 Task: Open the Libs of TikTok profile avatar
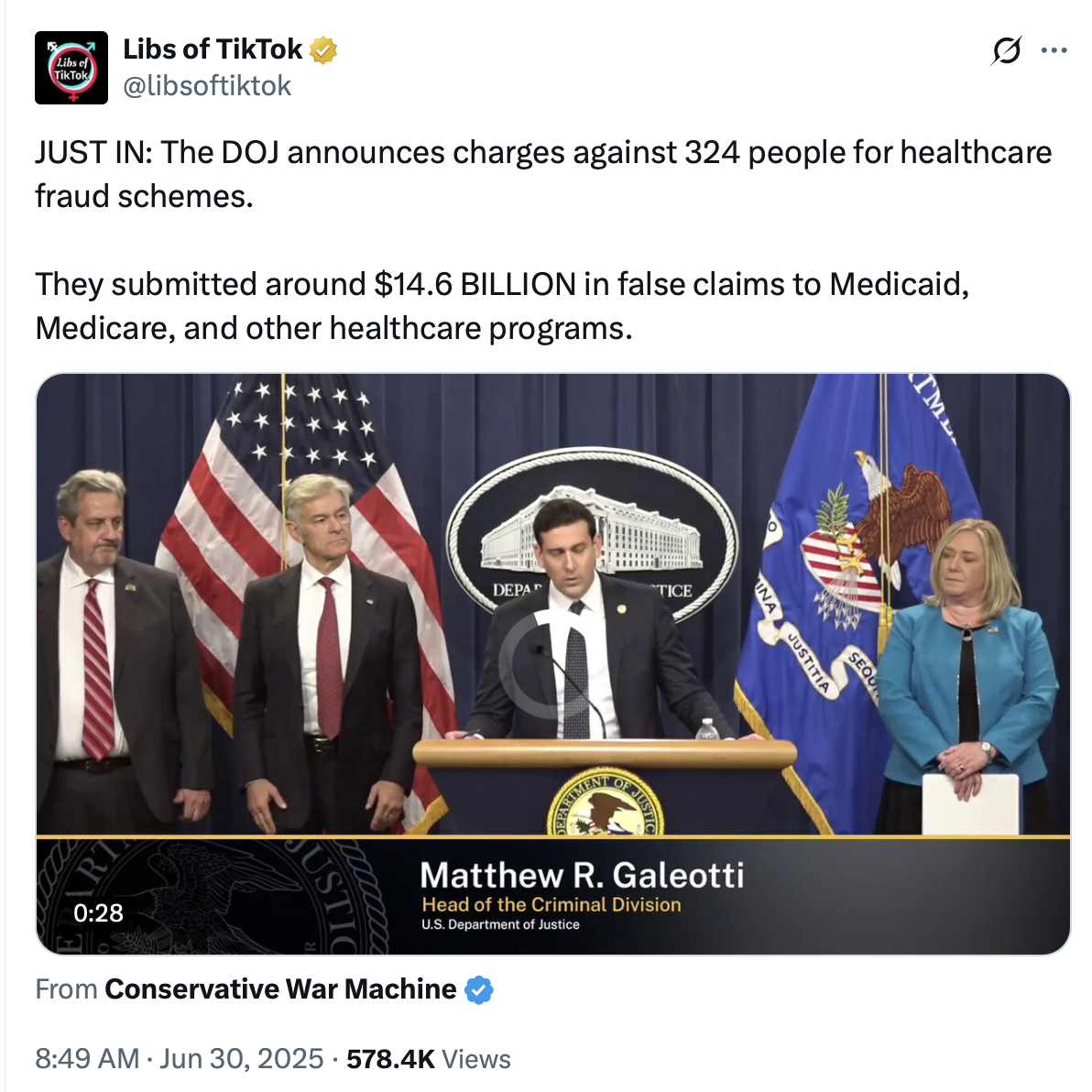pos(71,68)
